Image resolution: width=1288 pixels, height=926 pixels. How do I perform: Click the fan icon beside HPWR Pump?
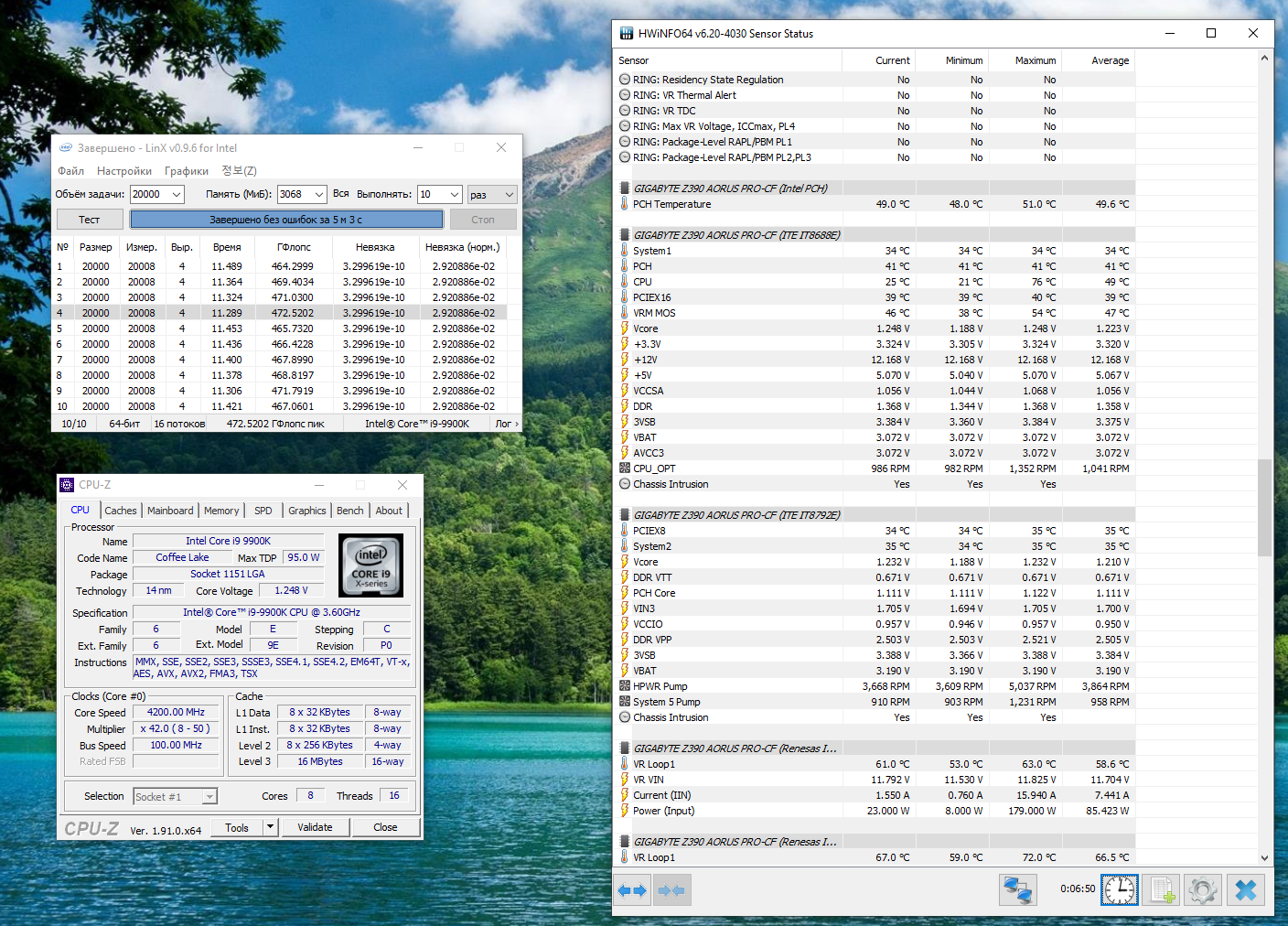click(x=625, y=686)
